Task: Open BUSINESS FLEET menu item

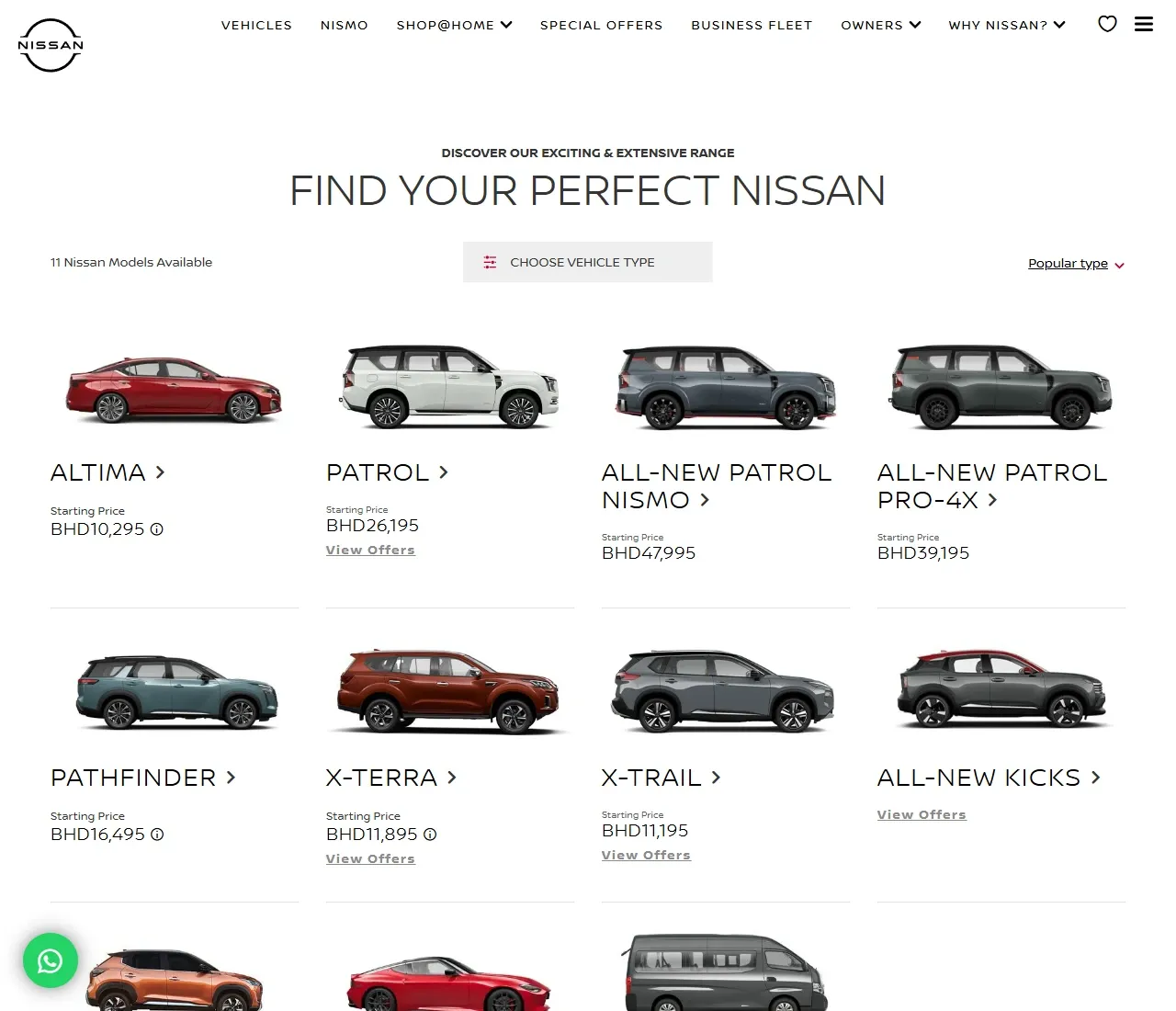Action: [x=752, y=25]
